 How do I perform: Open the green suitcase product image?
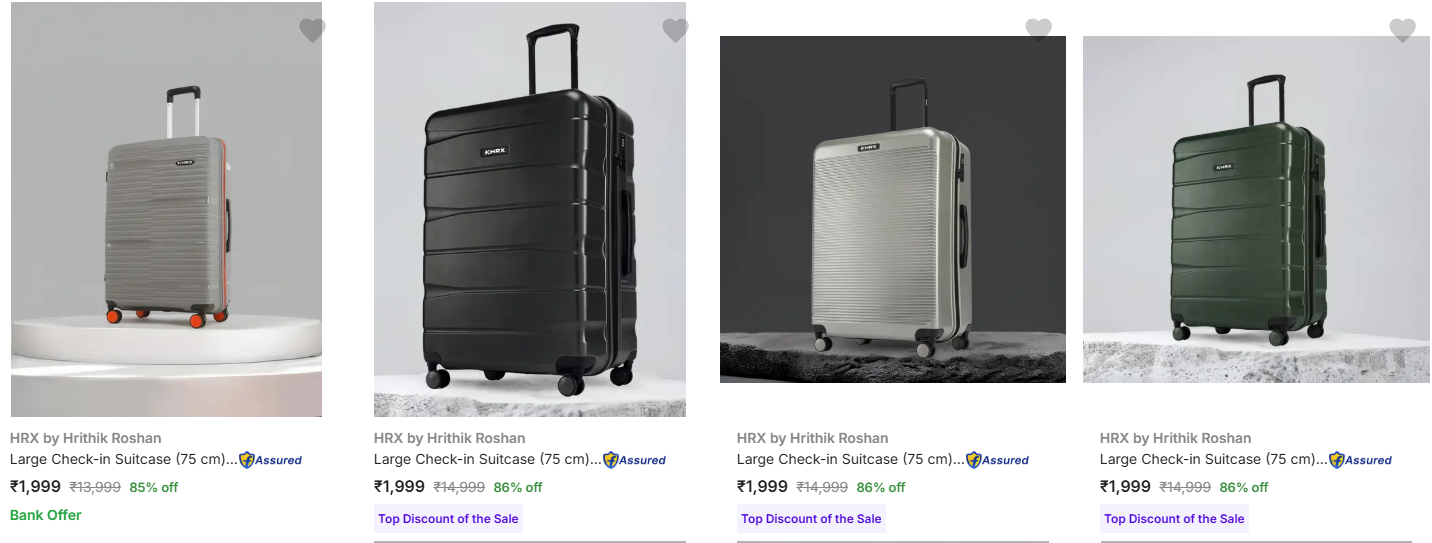point(1256,210)
